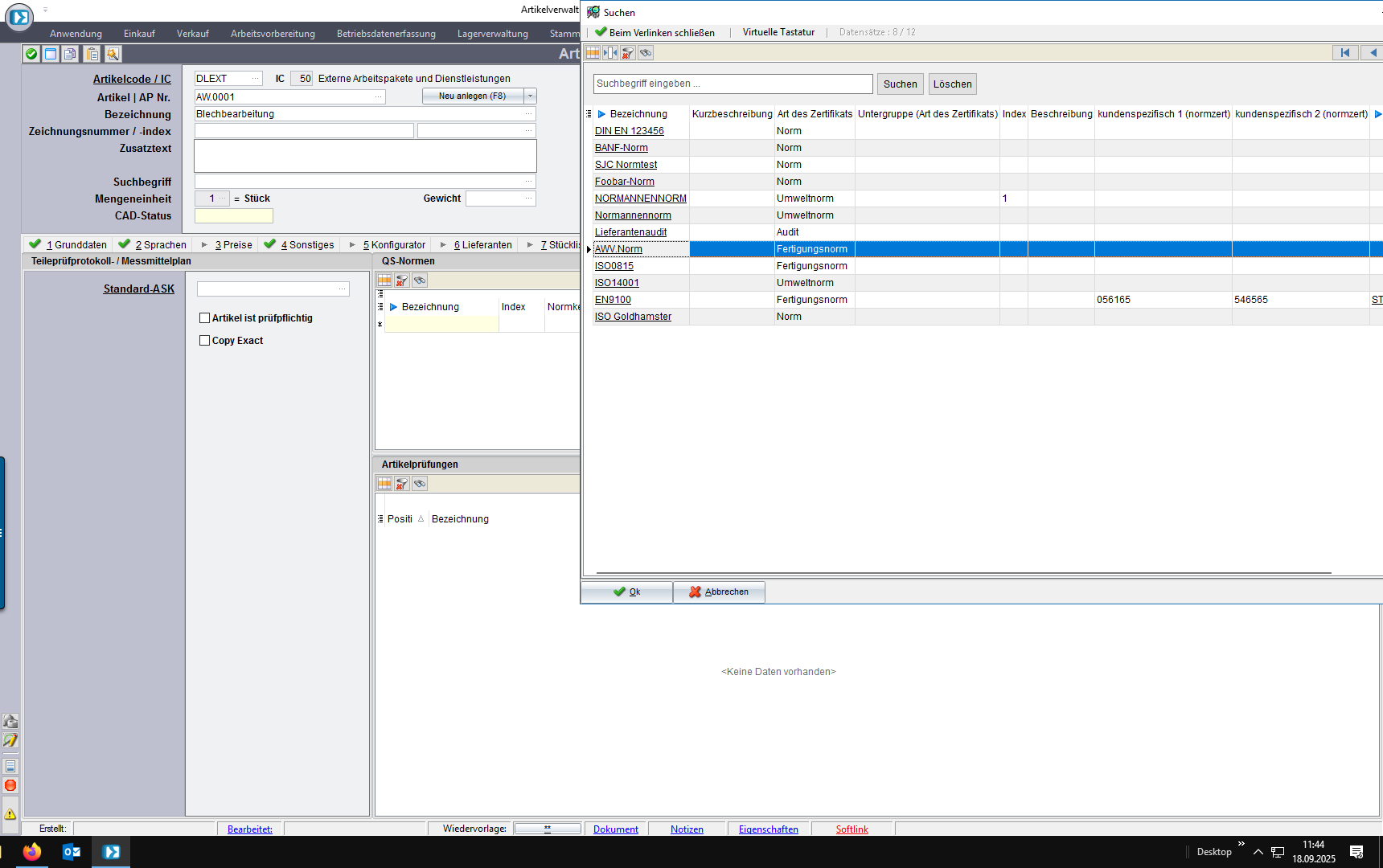The image size is (1383, 868).
Task: Click the clipboard paste icon in article toolbar
Action: [92, 54]
